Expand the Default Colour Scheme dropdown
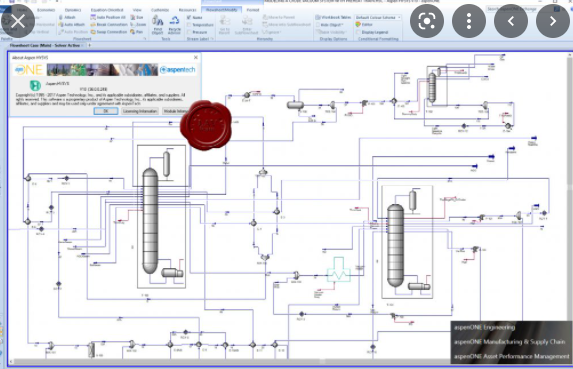The height and width of the screenshot is (369, 573). click(x=378, y=17)
